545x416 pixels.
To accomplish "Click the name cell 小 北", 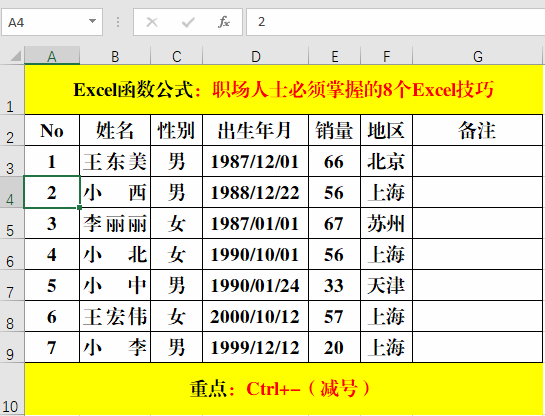I will pyautogui.click(x=115, y=254).
